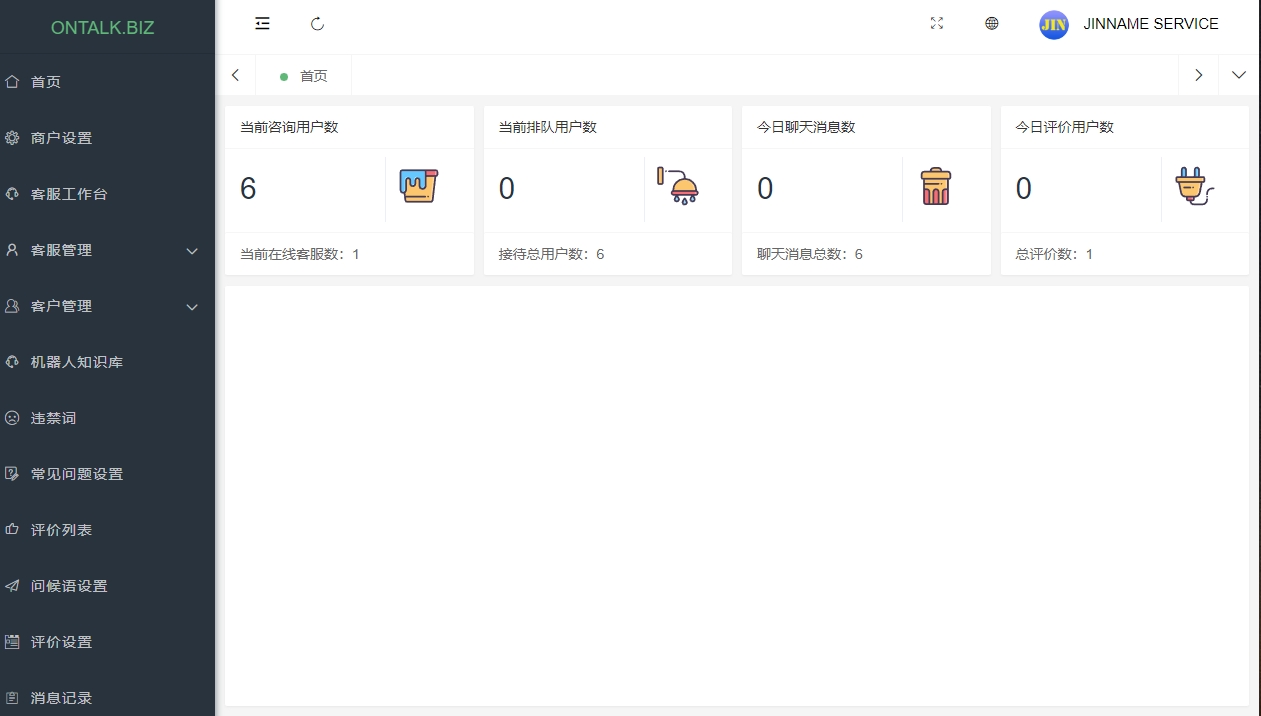Open the tab options dropdown arrow
This screenshot has width=1261, height=716.
point(1239,75)
